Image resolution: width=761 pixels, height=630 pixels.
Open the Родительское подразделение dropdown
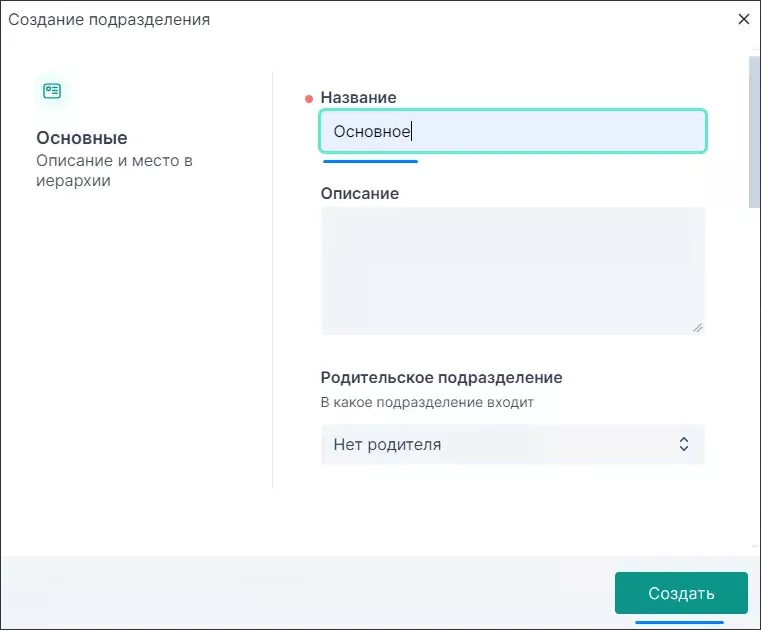513,444
